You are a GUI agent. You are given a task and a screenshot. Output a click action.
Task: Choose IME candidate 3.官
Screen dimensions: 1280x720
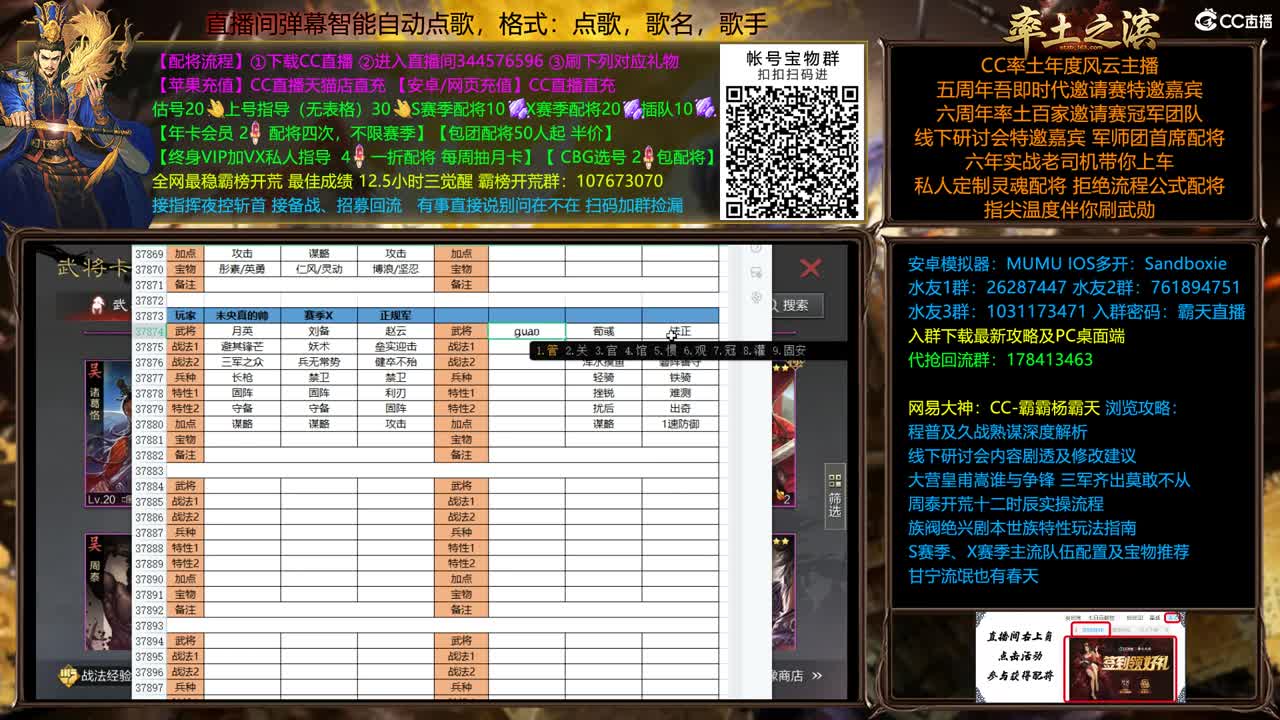coord(605,350)
